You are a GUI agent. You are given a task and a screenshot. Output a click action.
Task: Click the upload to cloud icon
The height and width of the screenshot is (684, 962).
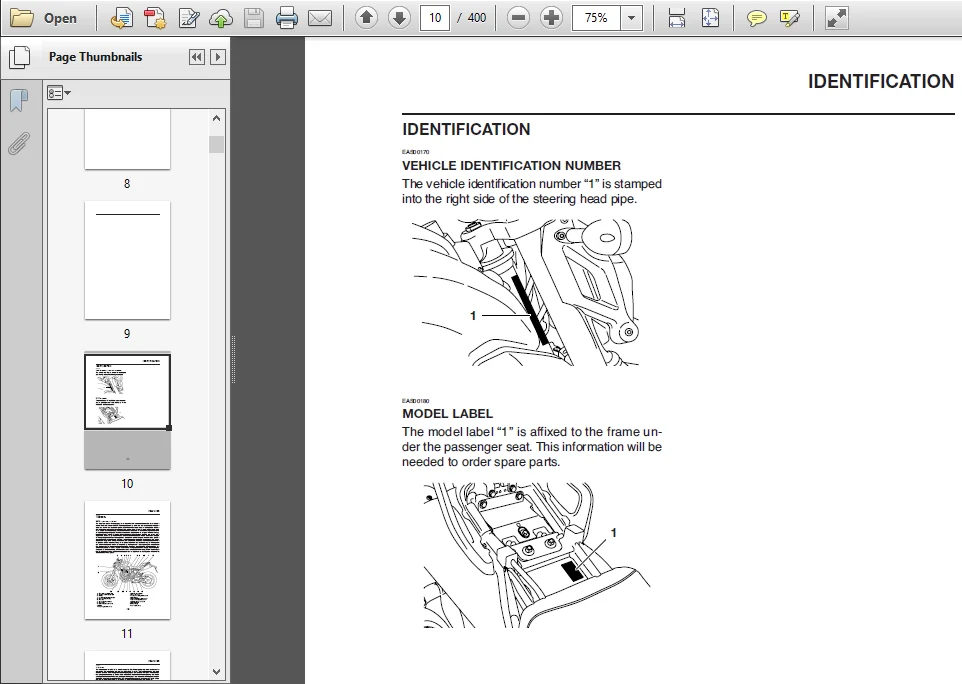tap(221, 18)
